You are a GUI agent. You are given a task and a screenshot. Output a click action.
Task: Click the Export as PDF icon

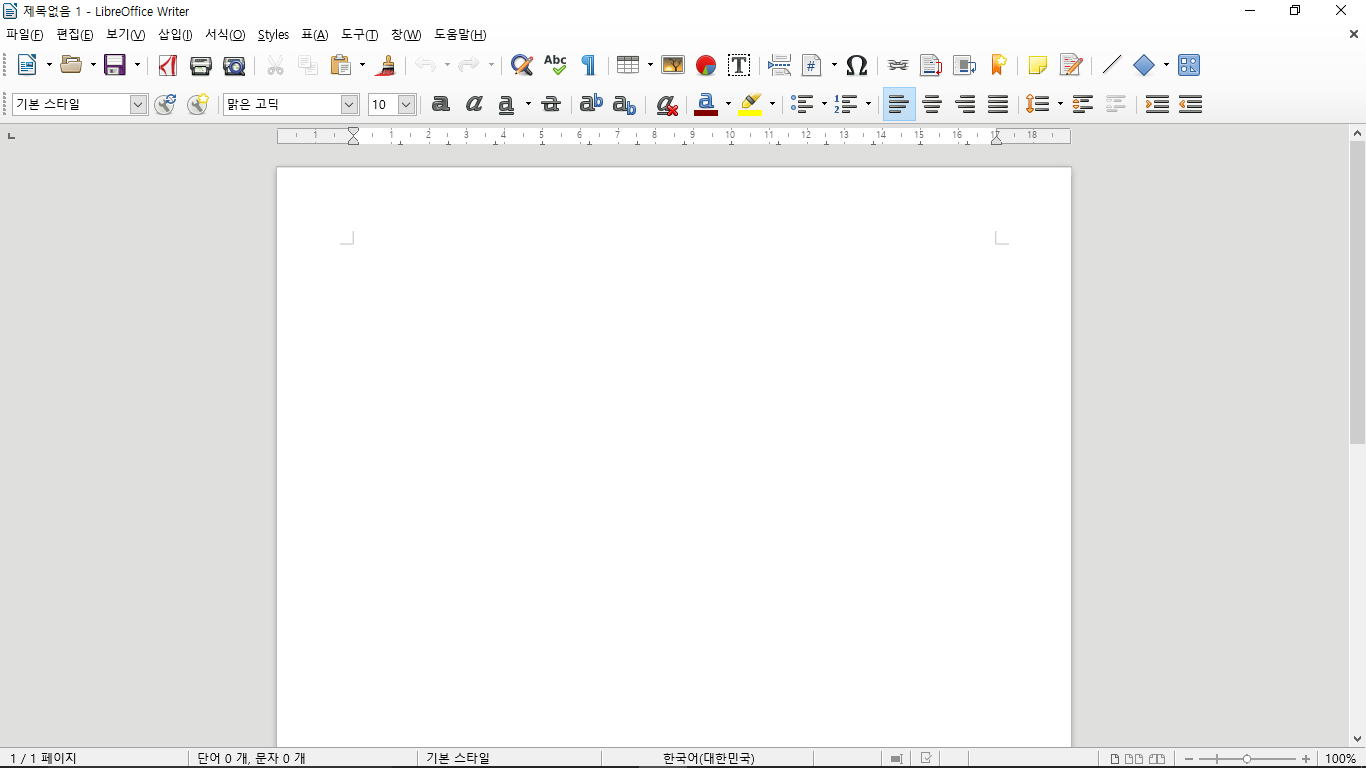coord(168,66)
